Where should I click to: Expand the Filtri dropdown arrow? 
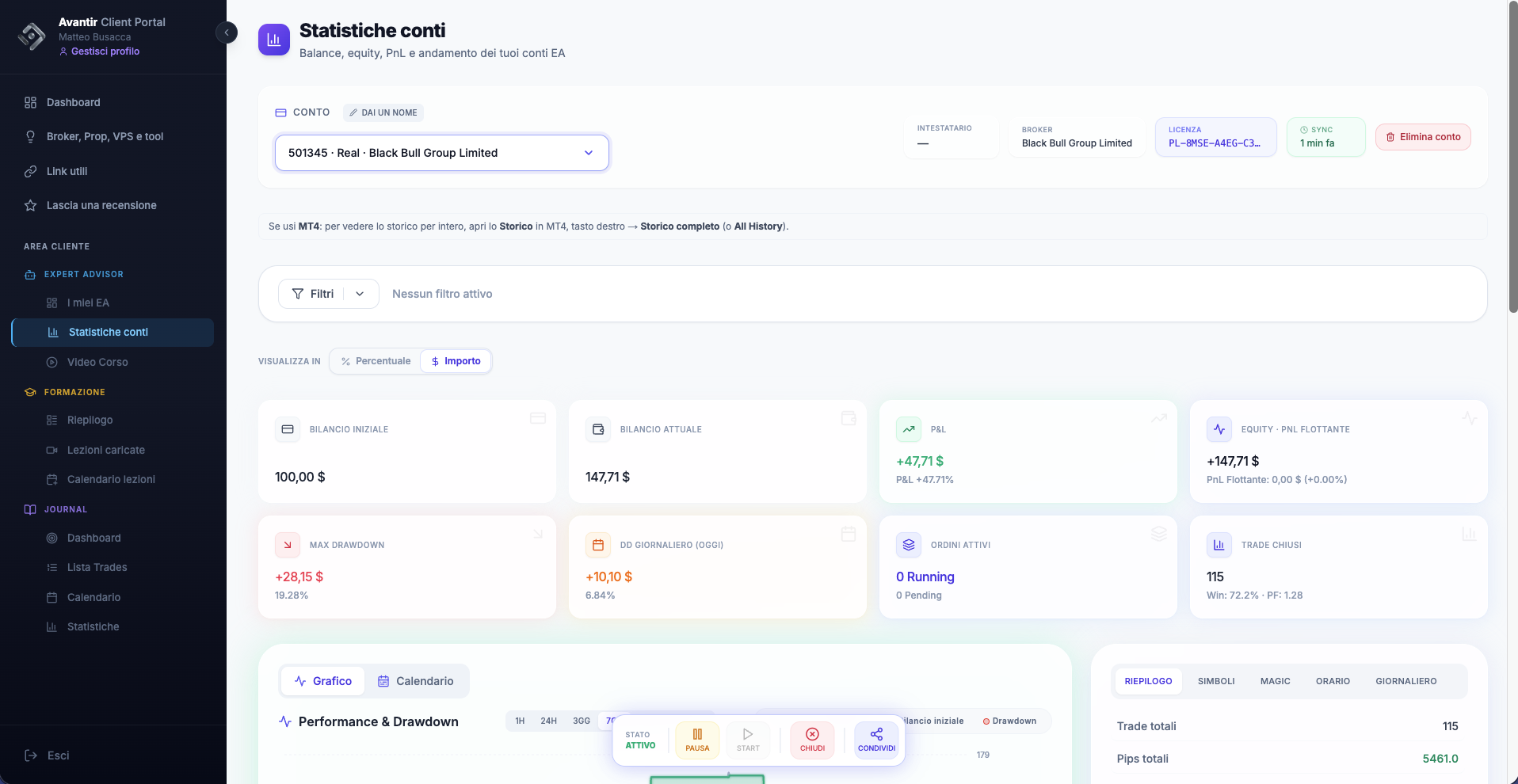[360, 294]
